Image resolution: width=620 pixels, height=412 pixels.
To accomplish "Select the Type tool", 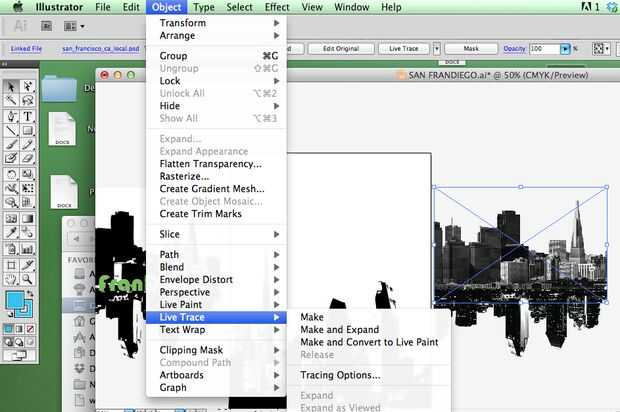I will point(27,116).
